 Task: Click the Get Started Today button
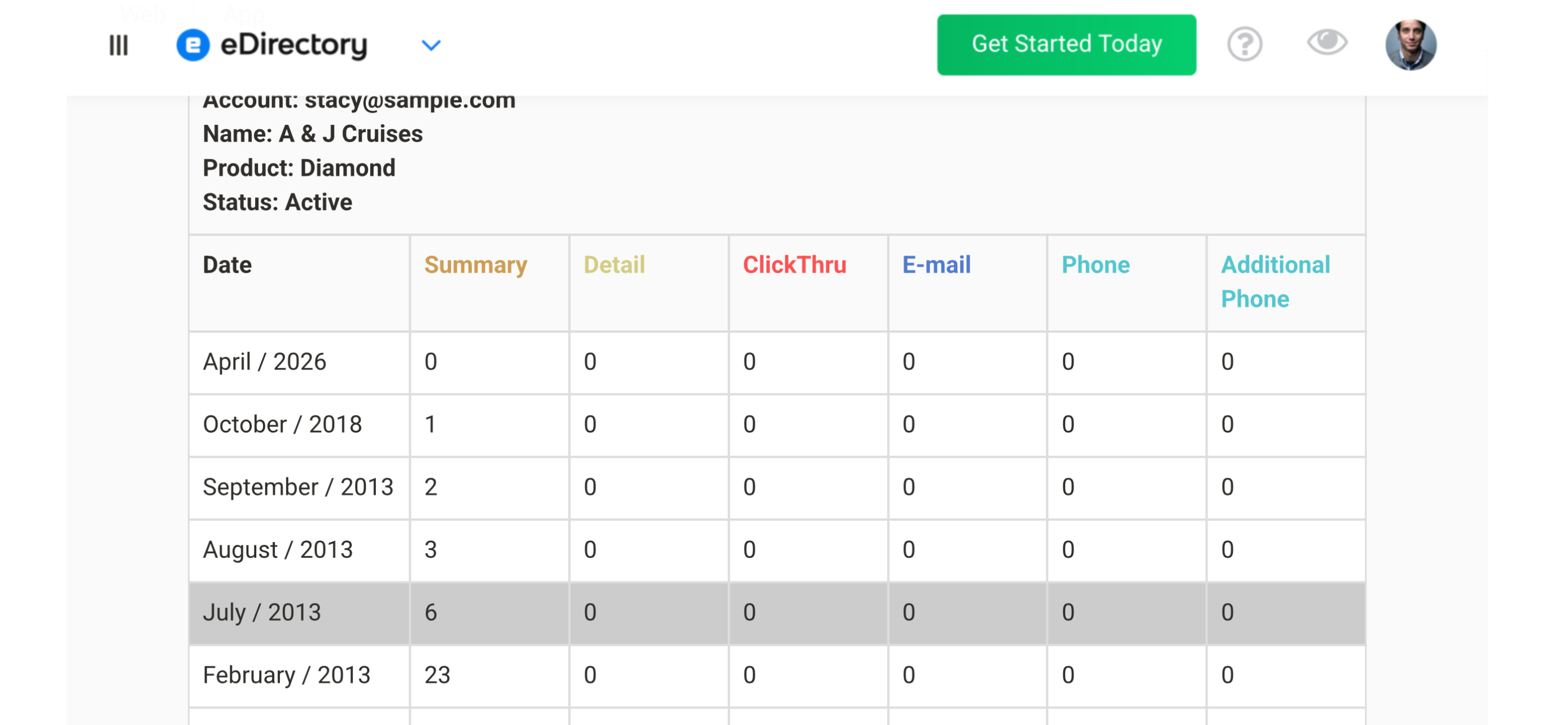tap(1066, 45)
